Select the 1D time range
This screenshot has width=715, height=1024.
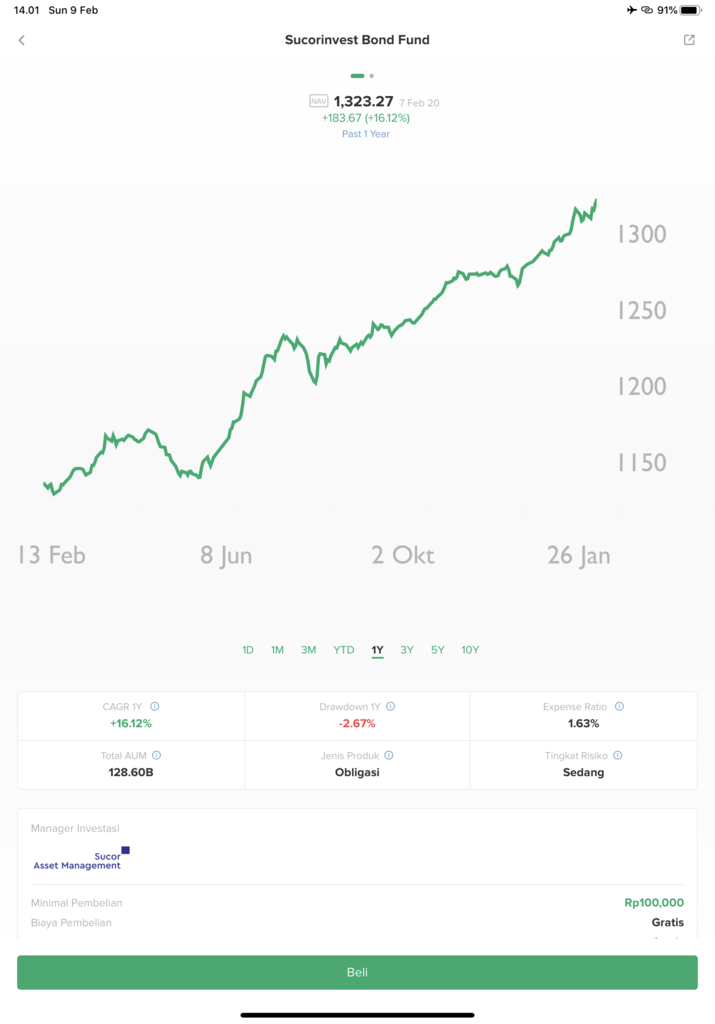point(247,650)
